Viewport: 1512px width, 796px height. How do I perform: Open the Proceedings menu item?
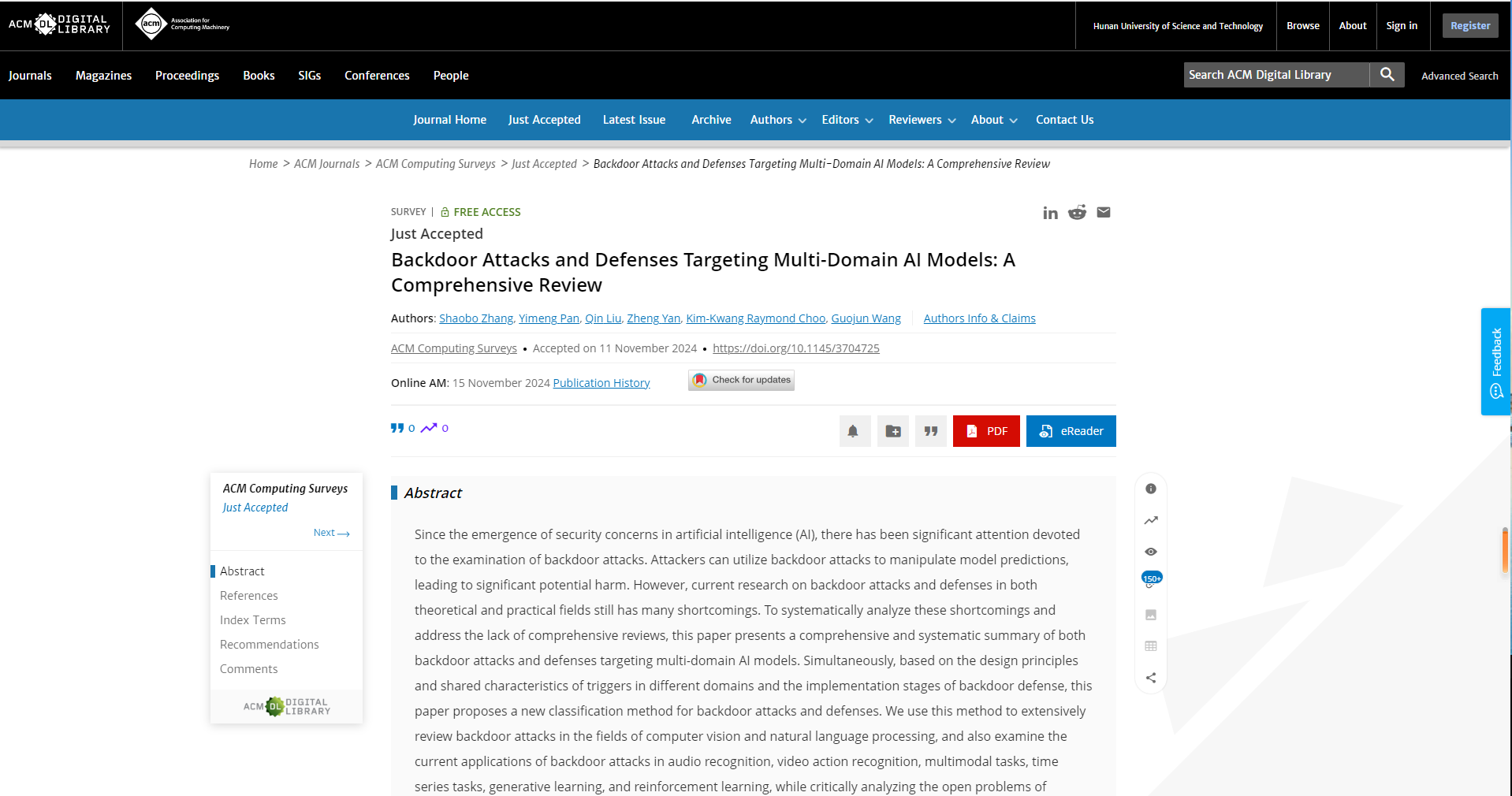click(187, 76)
